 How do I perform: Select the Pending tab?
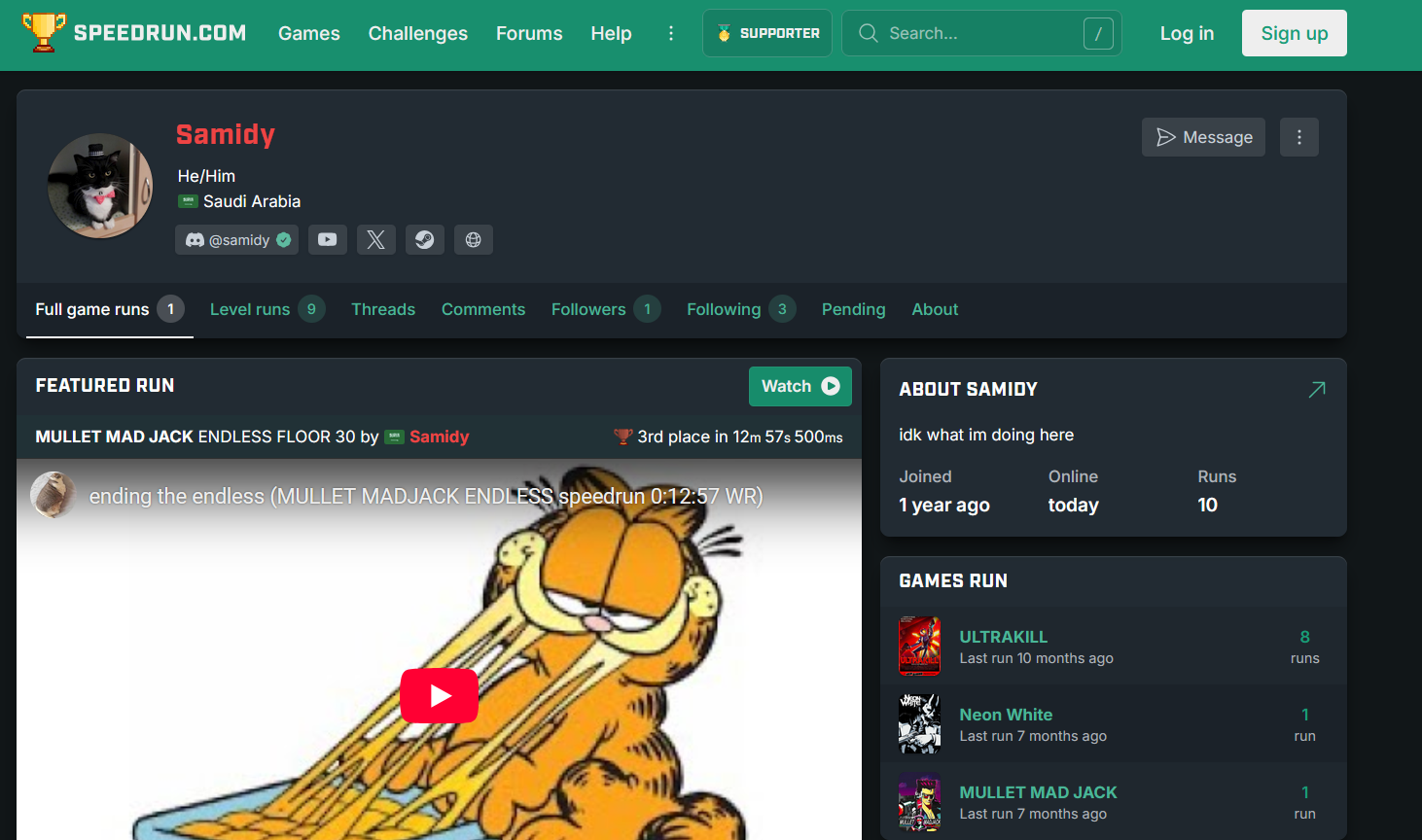coord(853,309)
